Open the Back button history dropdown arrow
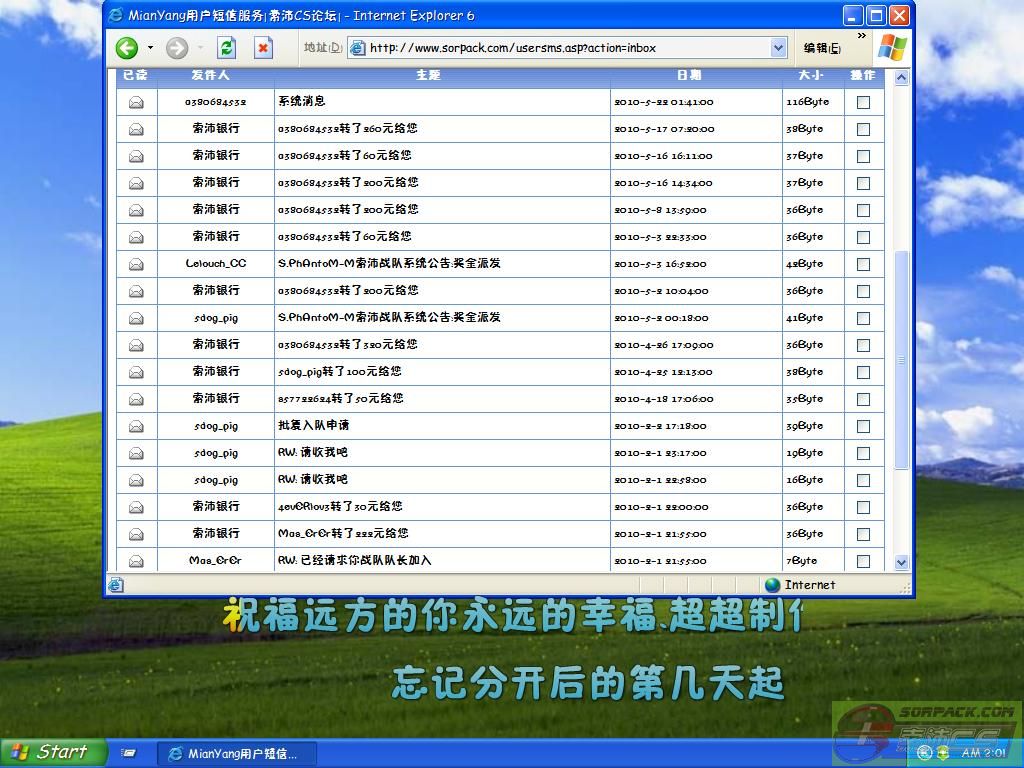1024x768 pixels. pos(151,48)
